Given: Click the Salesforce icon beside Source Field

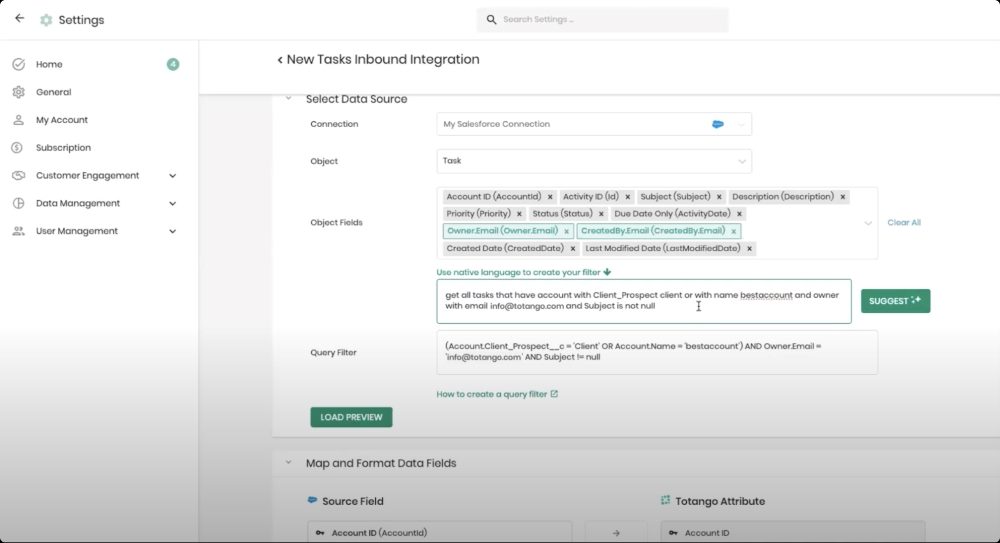Looking at the screenshot, I should (x=312, y=500).
